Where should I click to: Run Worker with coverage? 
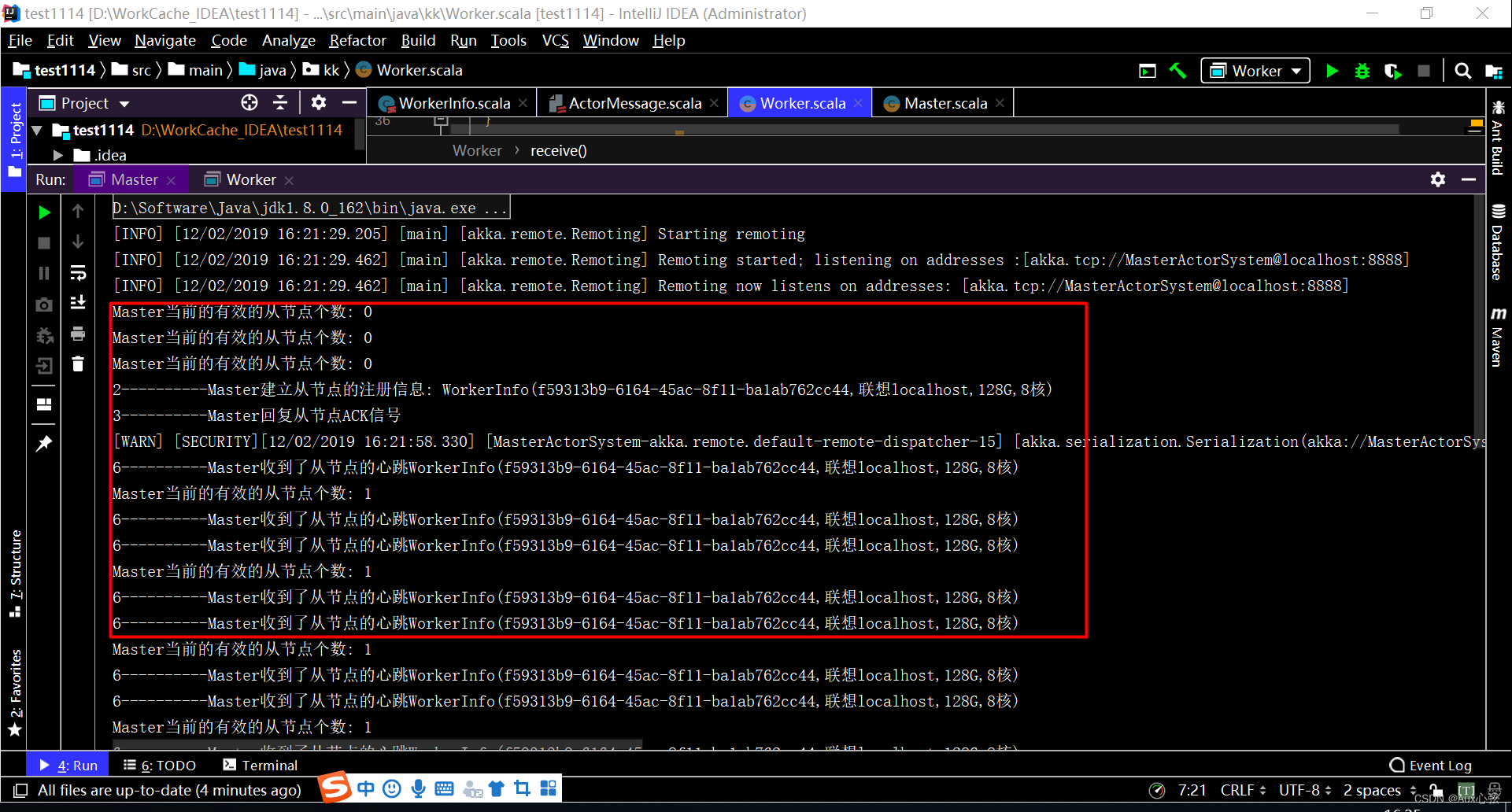point(1393,70)
